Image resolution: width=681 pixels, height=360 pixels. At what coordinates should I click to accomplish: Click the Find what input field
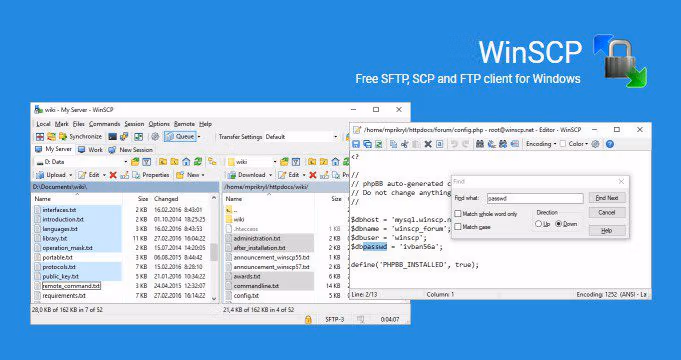coord(535,198)
